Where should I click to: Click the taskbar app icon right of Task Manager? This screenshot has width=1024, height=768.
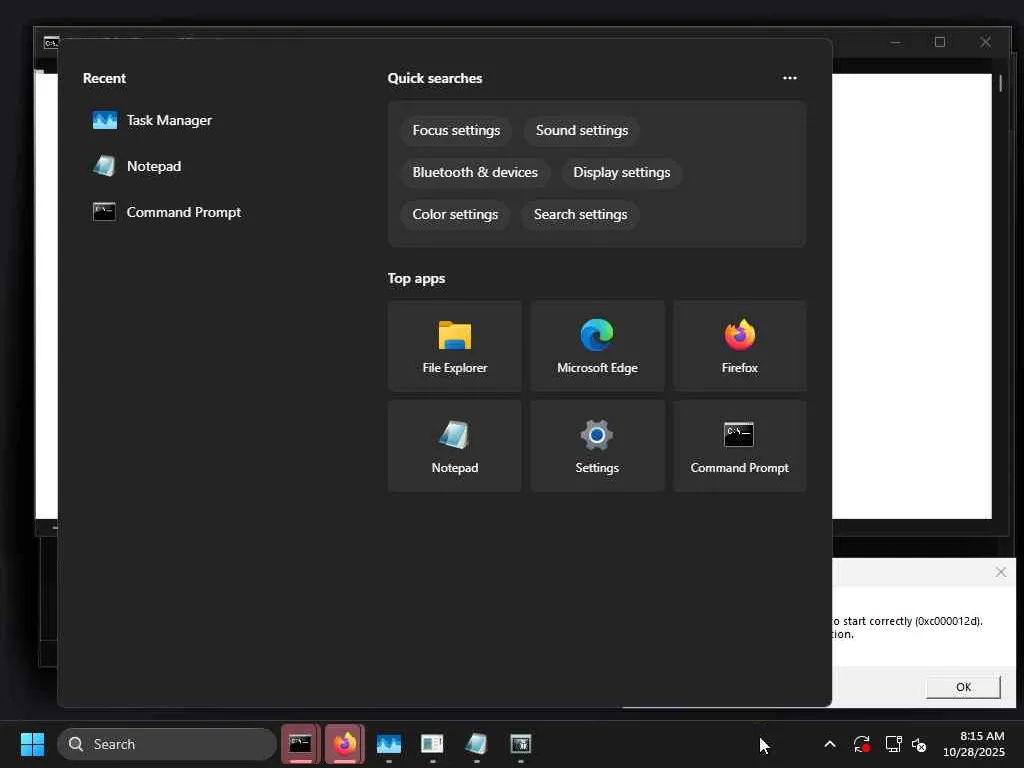click(432, 744)
